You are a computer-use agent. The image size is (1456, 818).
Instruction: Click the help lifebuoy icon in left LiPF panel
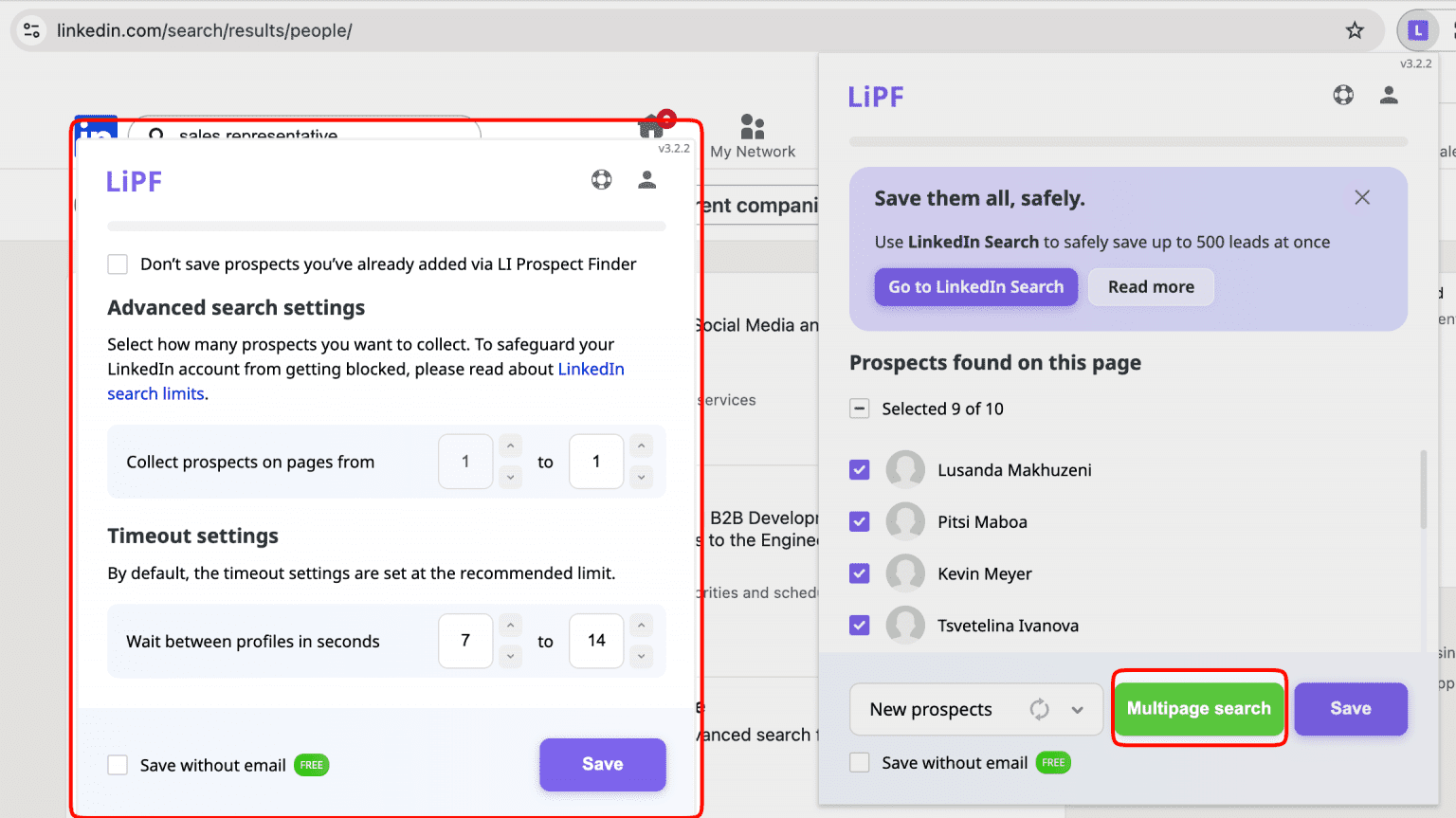point(601,180)
